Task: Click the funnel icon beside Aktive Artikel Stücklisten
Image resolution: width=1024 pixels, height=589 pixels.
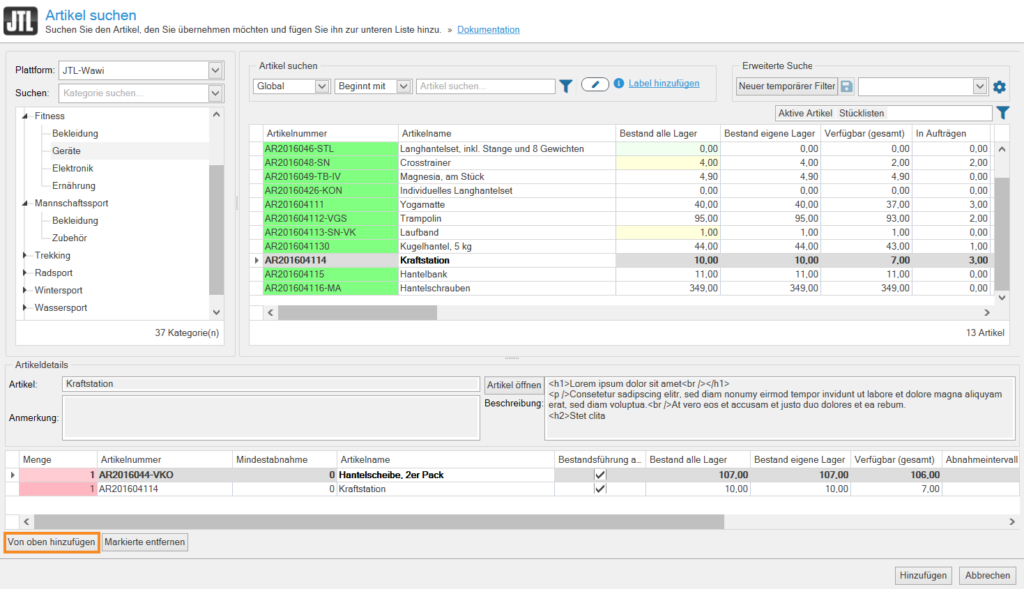Action: tap(1003, 113)
